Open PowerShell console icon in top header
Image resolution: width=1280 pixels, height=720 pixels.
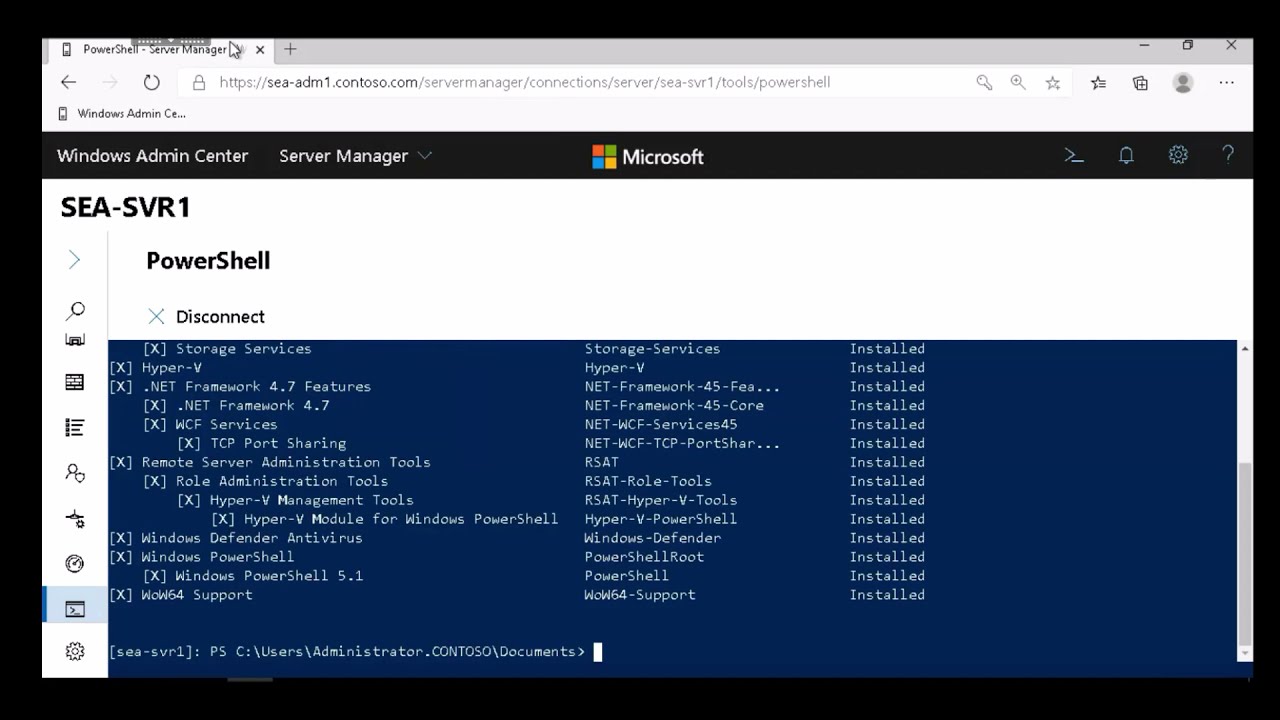(1074, 156)
